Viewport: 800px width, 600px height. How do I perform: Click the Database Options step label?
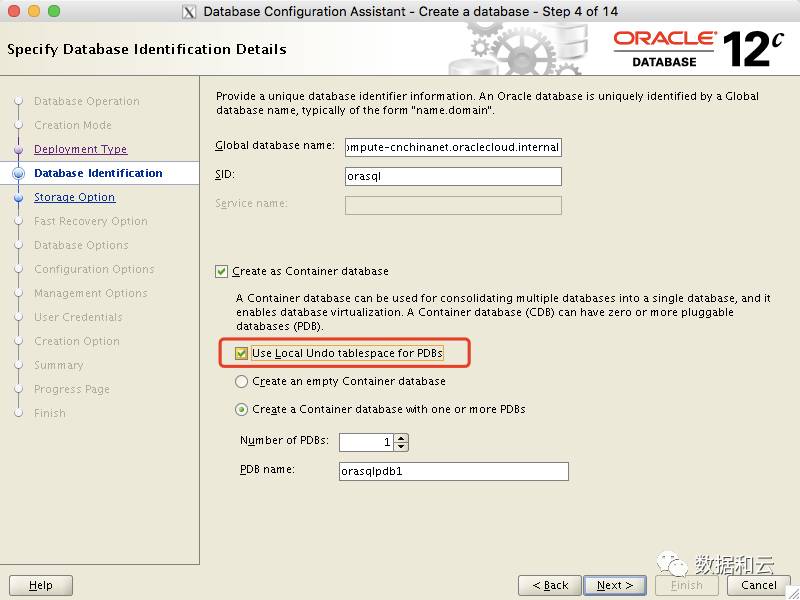pos(81,245)
